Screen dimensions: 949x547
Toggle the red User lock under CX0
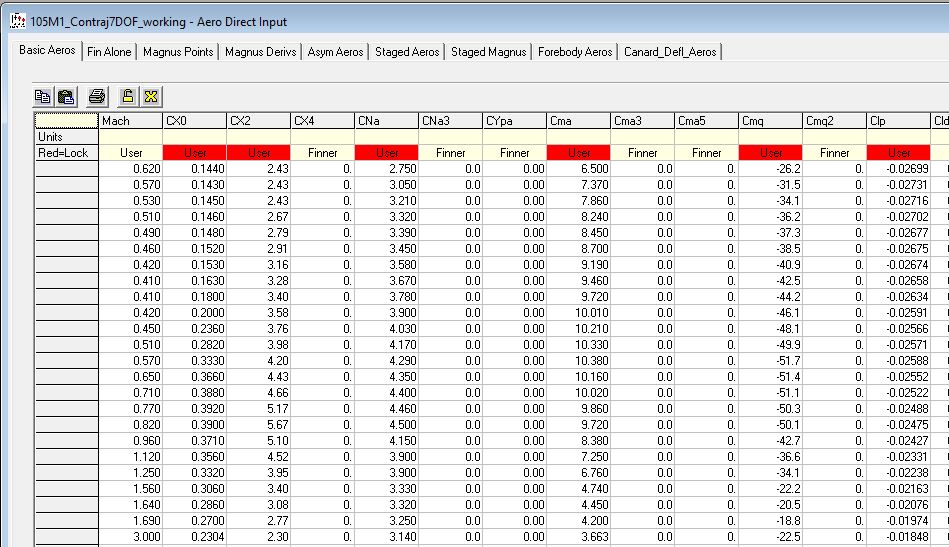[x=195, y=153]
